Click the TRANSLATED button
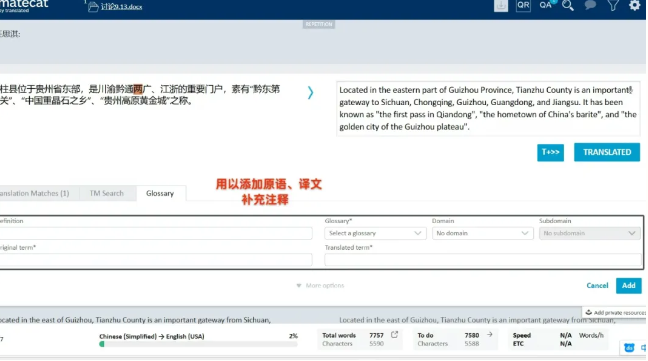648x361 pixels. (607, 152)
